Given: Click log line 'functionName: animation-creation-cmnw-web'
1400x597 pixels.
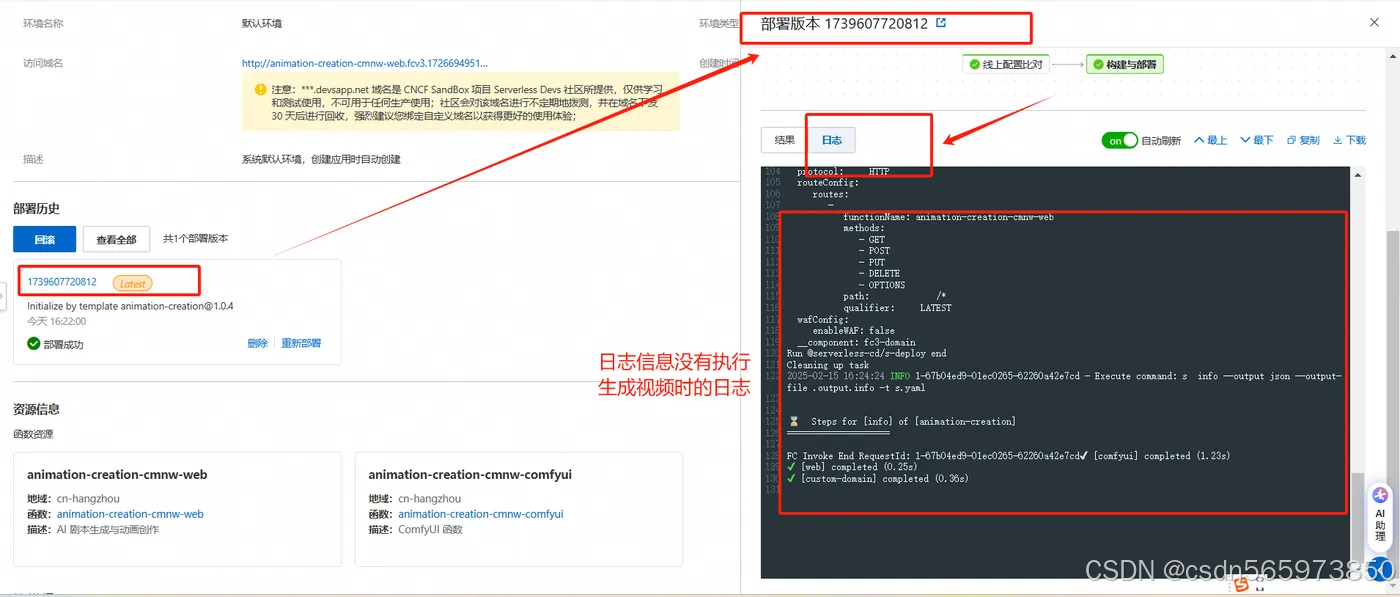Looking at the screenshot, I should [948, 217].
